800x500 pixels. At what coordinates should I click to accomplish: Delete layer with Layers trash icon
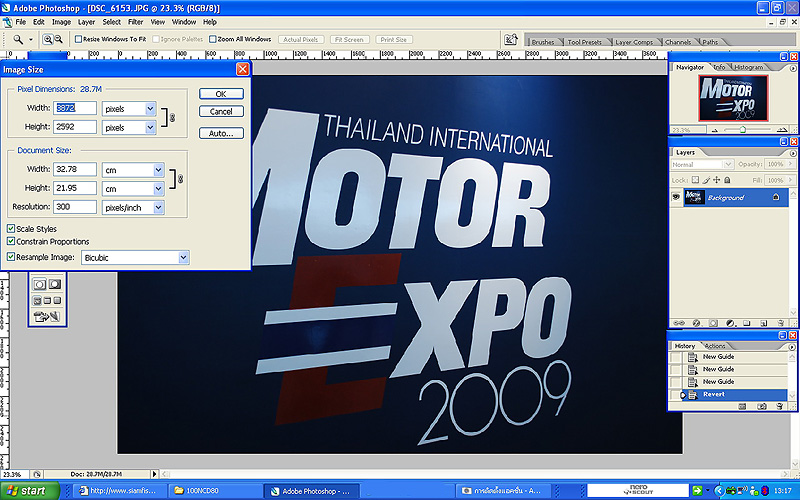[x=780, y=323]
